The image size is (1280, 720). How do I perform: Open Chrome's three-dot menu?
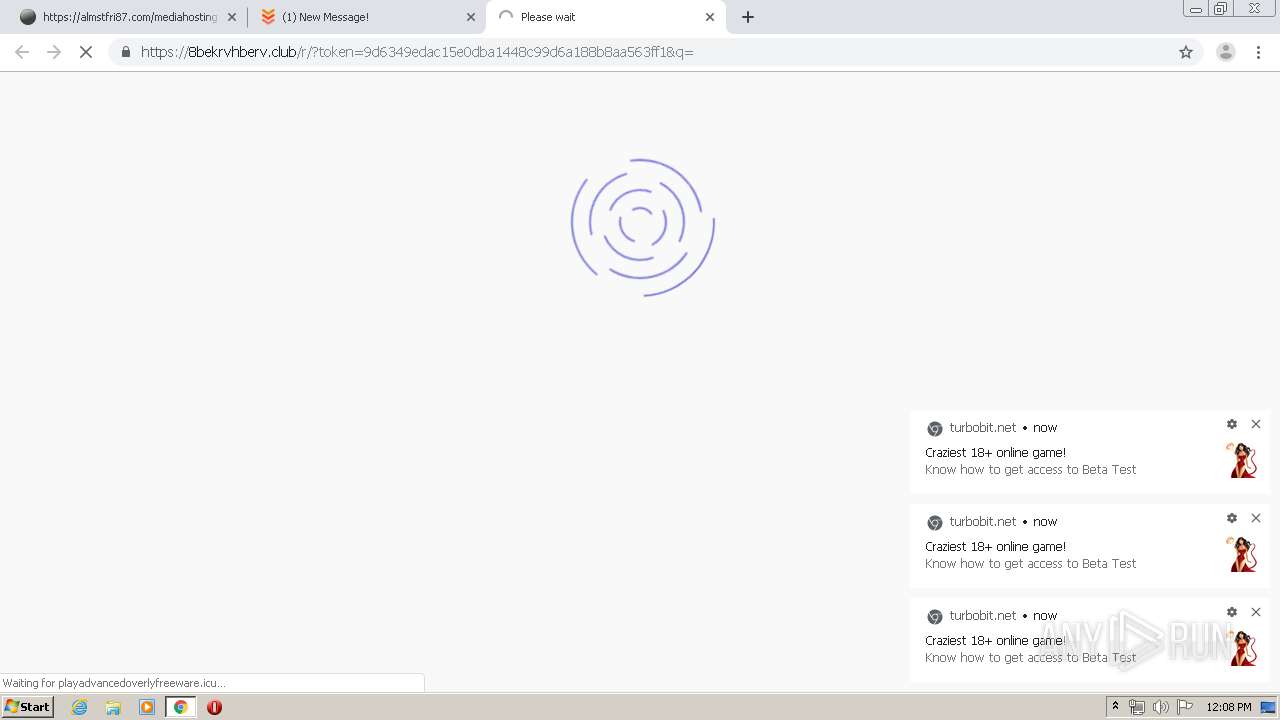point(1258,52)
